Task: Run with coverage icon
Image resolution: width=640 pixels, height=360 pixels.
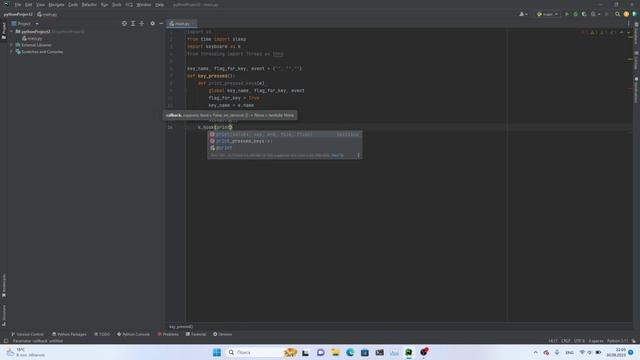Action: pos(584,14)
